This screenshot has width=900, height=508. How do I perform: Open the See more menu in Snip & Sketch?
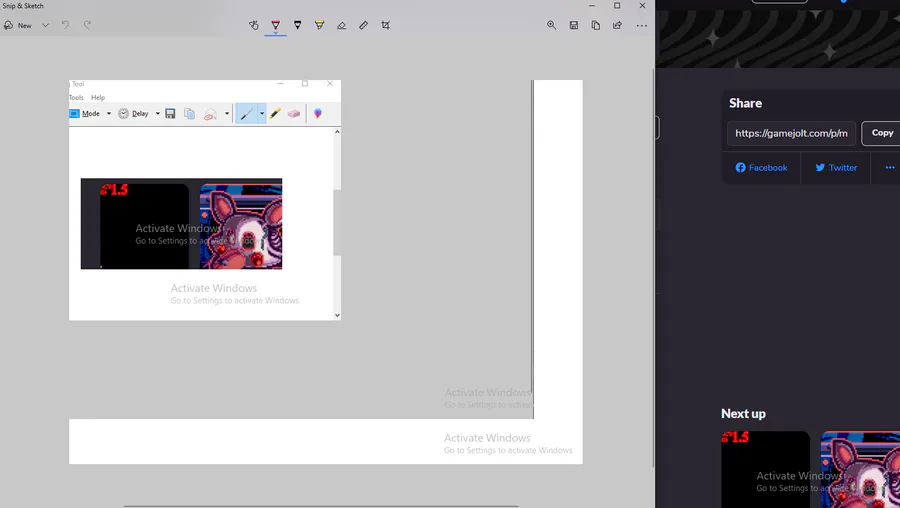(642, 25)
